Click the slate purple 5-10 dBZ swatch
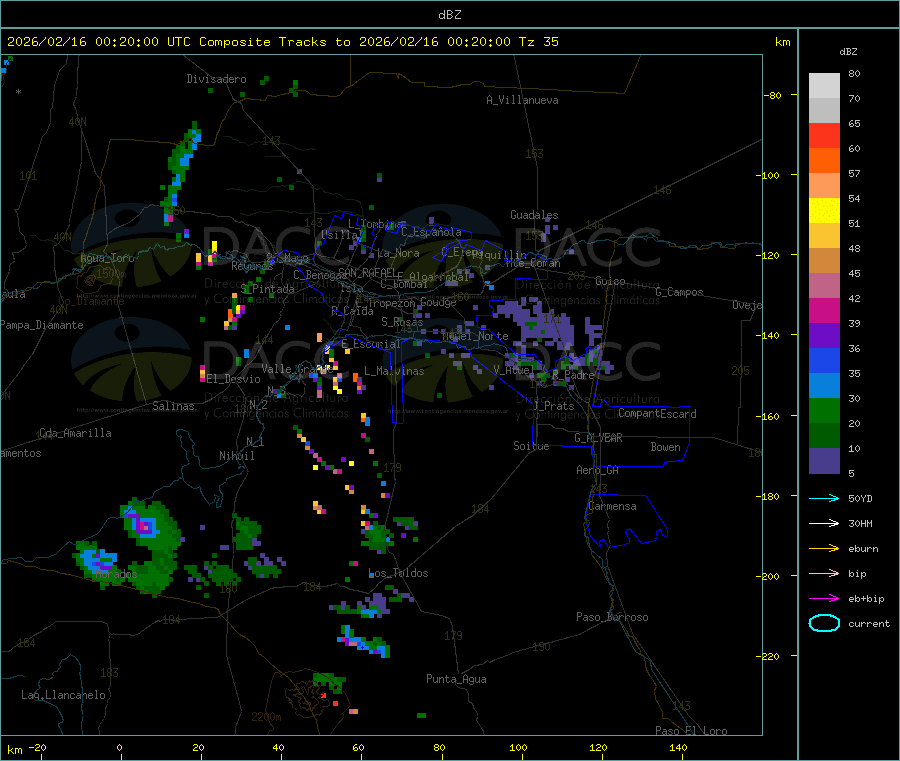The image size is (900, 761). [x=824, y=461]
